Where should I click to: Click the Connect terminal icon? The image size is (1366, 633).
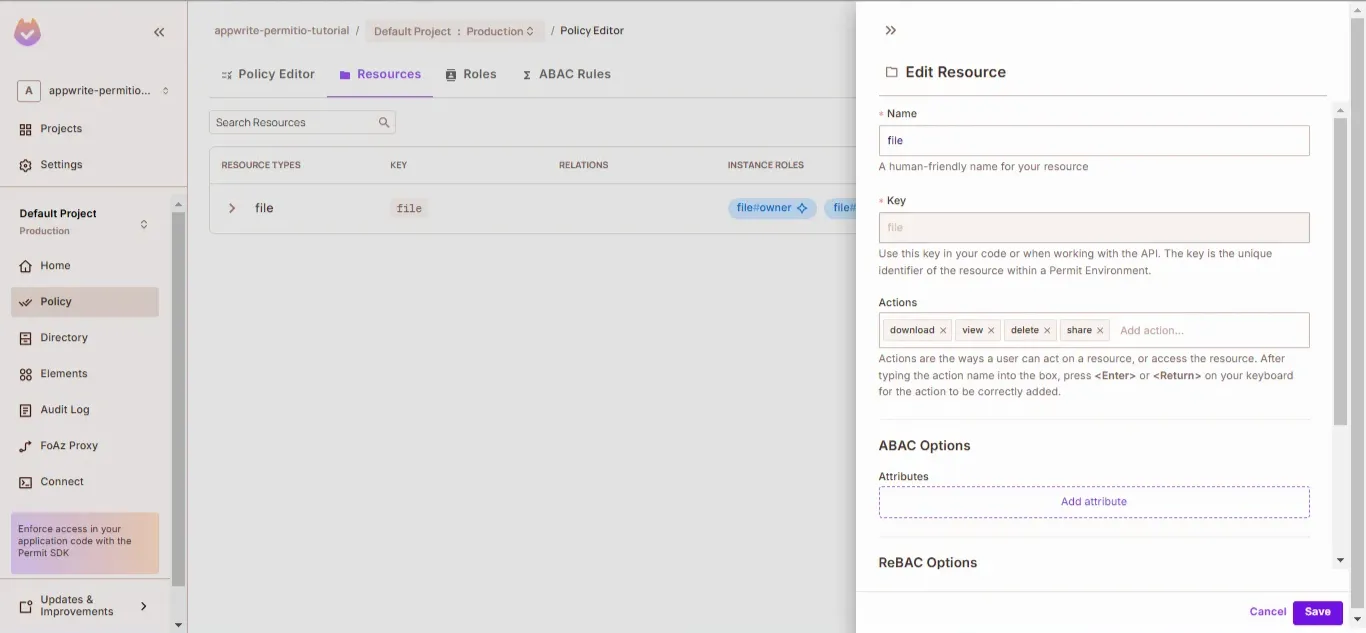coord(26,482)
